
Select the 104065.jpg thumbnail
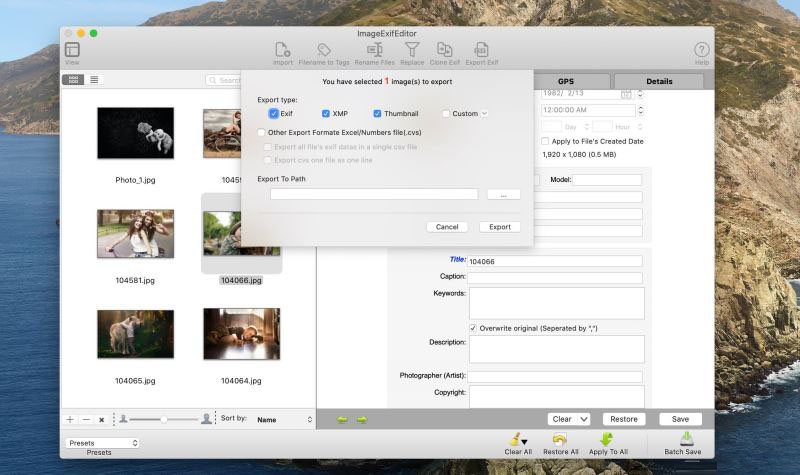135,334
